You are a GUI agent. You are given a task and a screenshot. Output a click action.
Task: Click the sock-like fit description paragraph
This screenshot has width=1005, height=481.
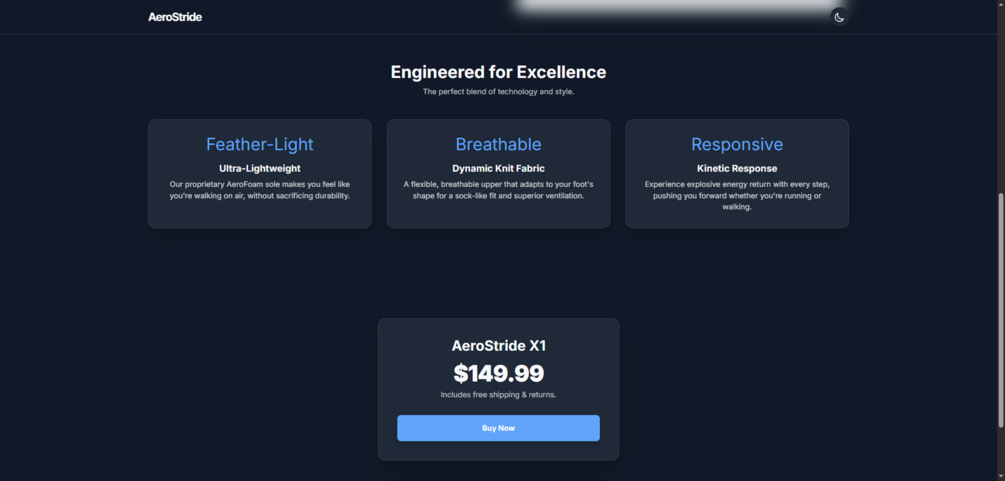[x=498, y=190]
